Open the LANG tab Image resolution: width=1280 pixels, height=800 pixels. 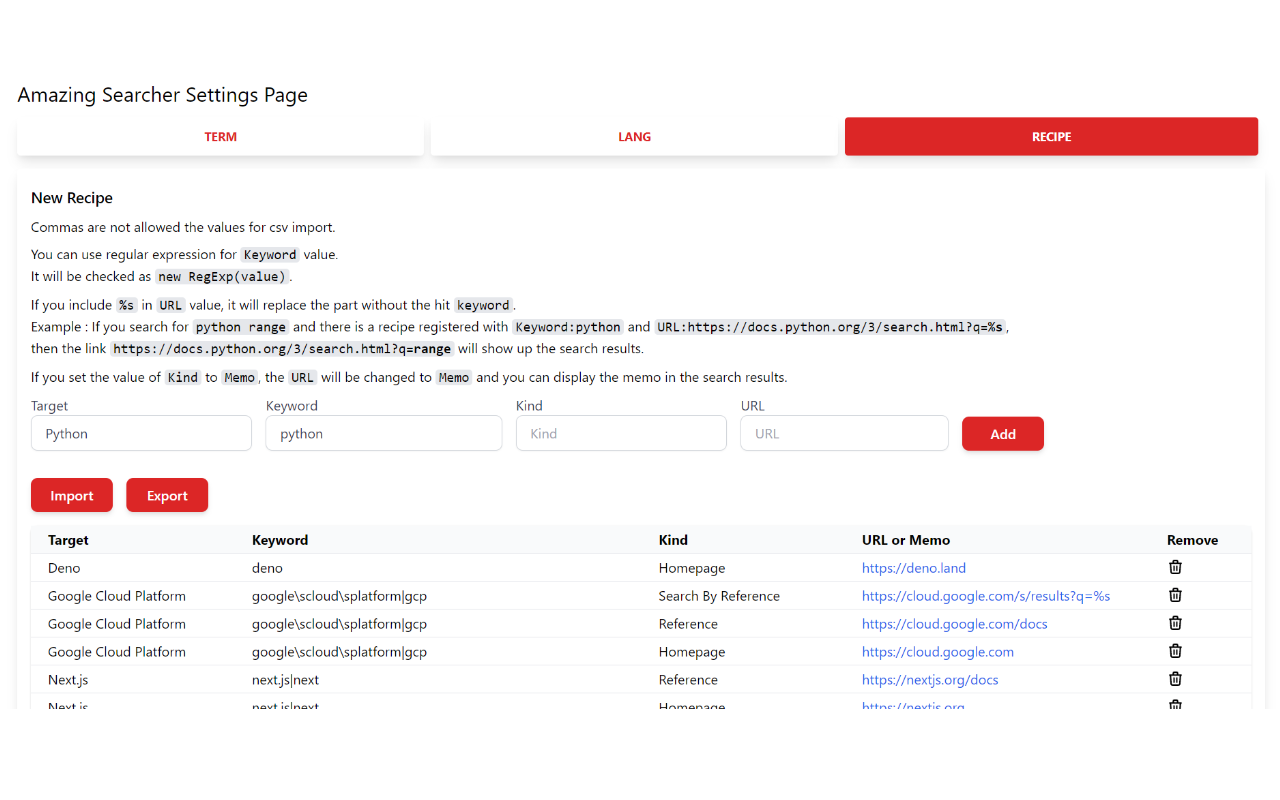634,137
